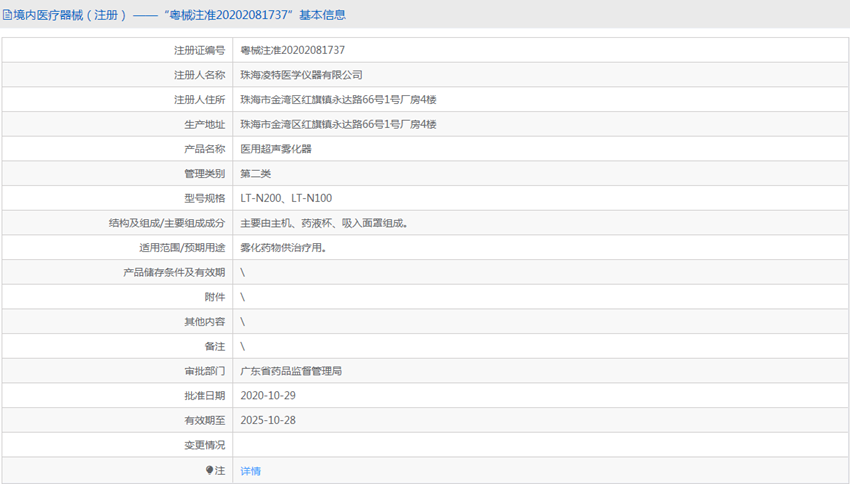Click the 变更情况 row label
Image resolution: width=850 pixels, height=484 pixels.
point(204,445)
